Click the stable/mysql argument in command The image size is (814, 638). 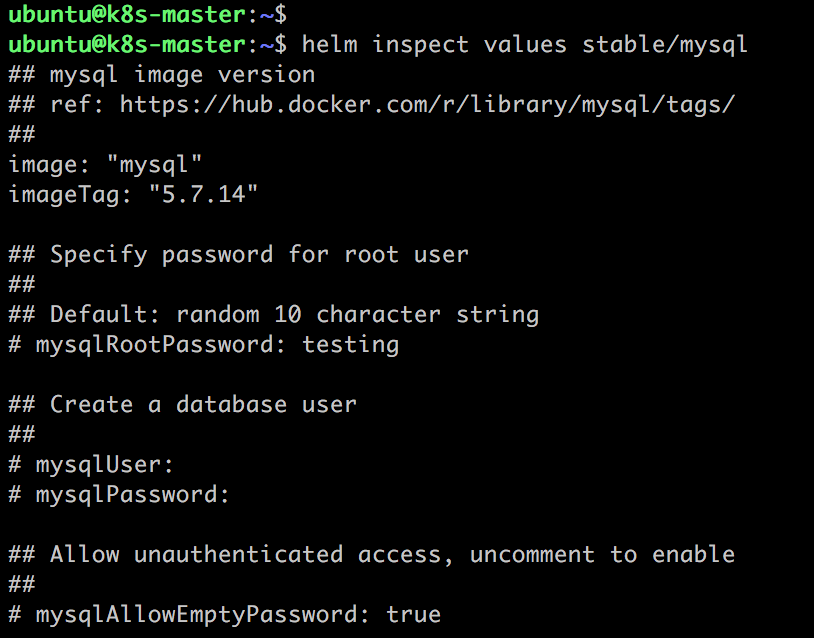[x=664, y=45]
